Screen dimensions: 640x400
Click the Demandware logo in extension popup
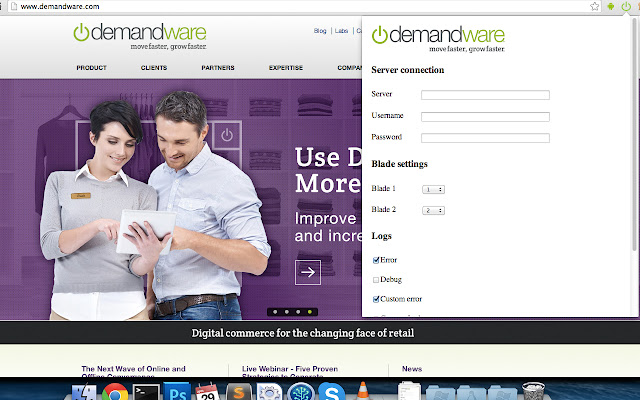click(438, 39)
